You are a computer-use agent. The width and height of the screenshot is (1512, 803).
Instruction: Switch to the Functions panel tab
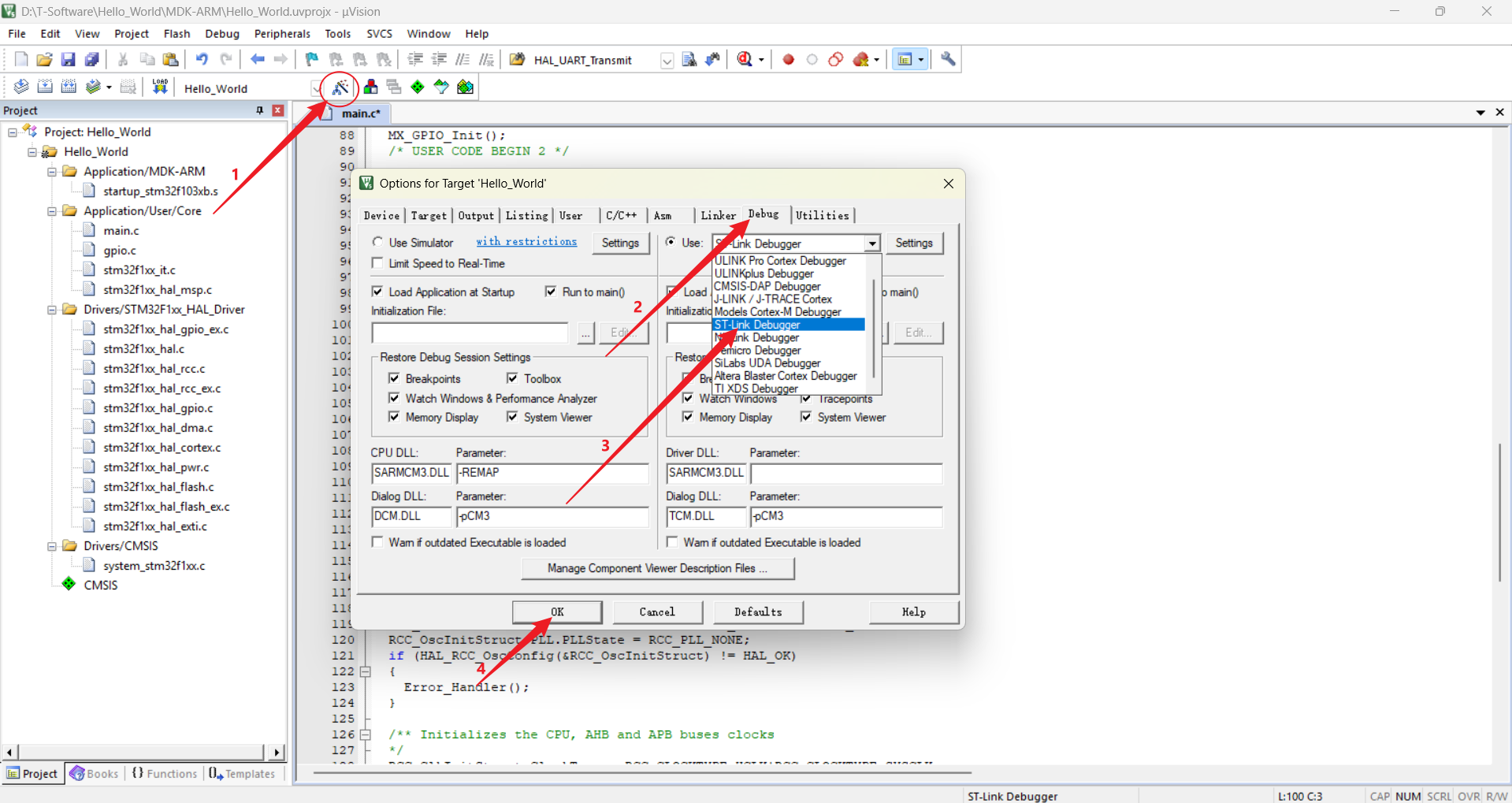tap(164, 774)
